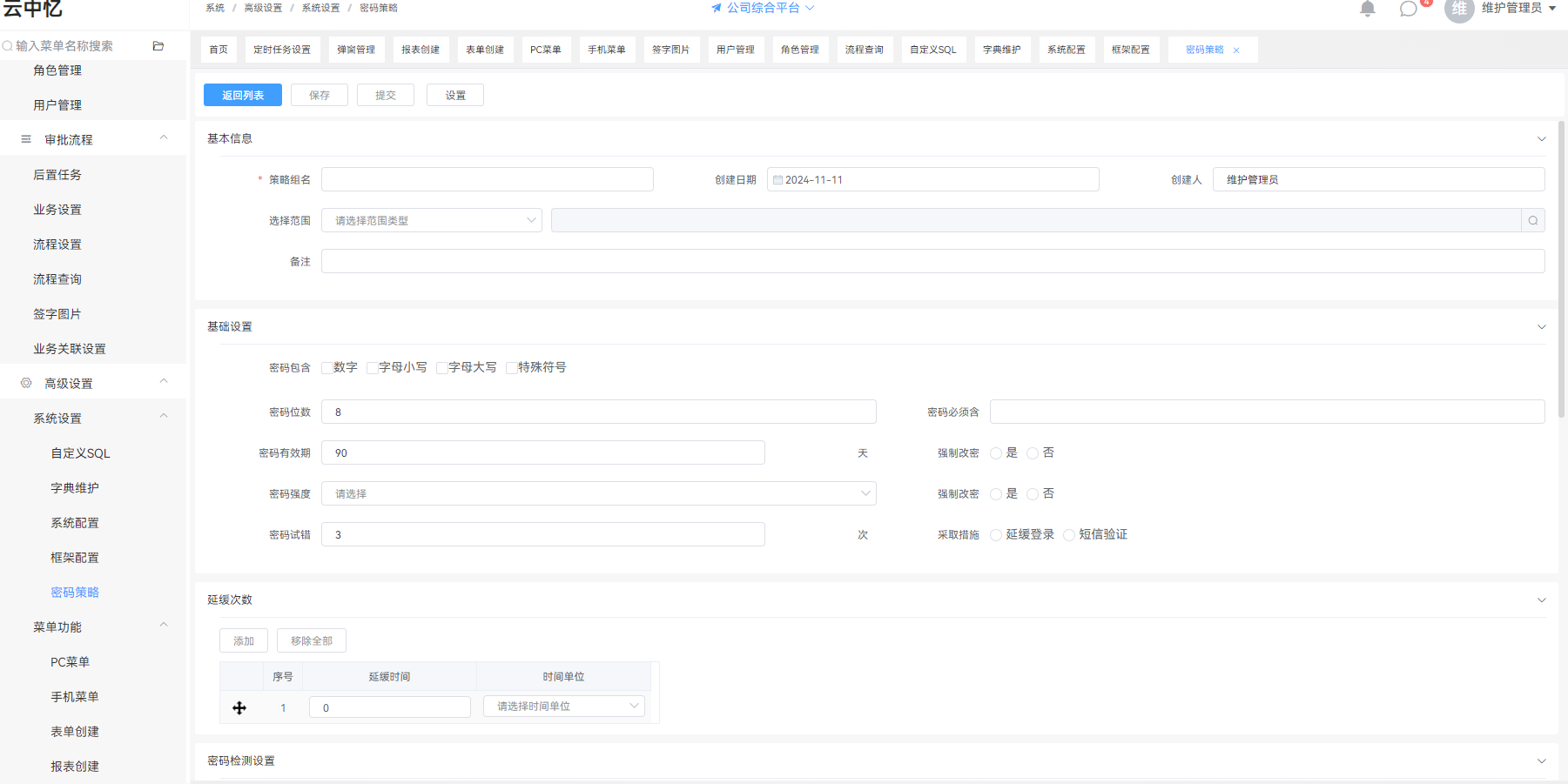Click the gear icon next to 高级设置
The height and width of the screenshot is (784, 1568).
click(x=26, y=383)
